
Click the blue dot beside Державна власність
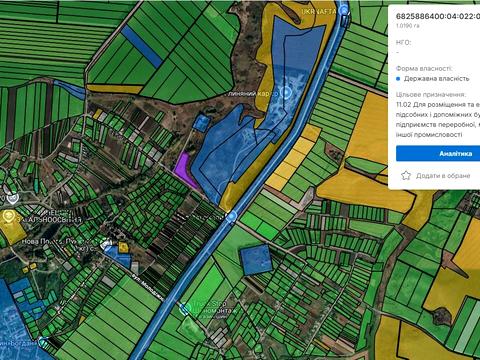(x=398, y=79)
